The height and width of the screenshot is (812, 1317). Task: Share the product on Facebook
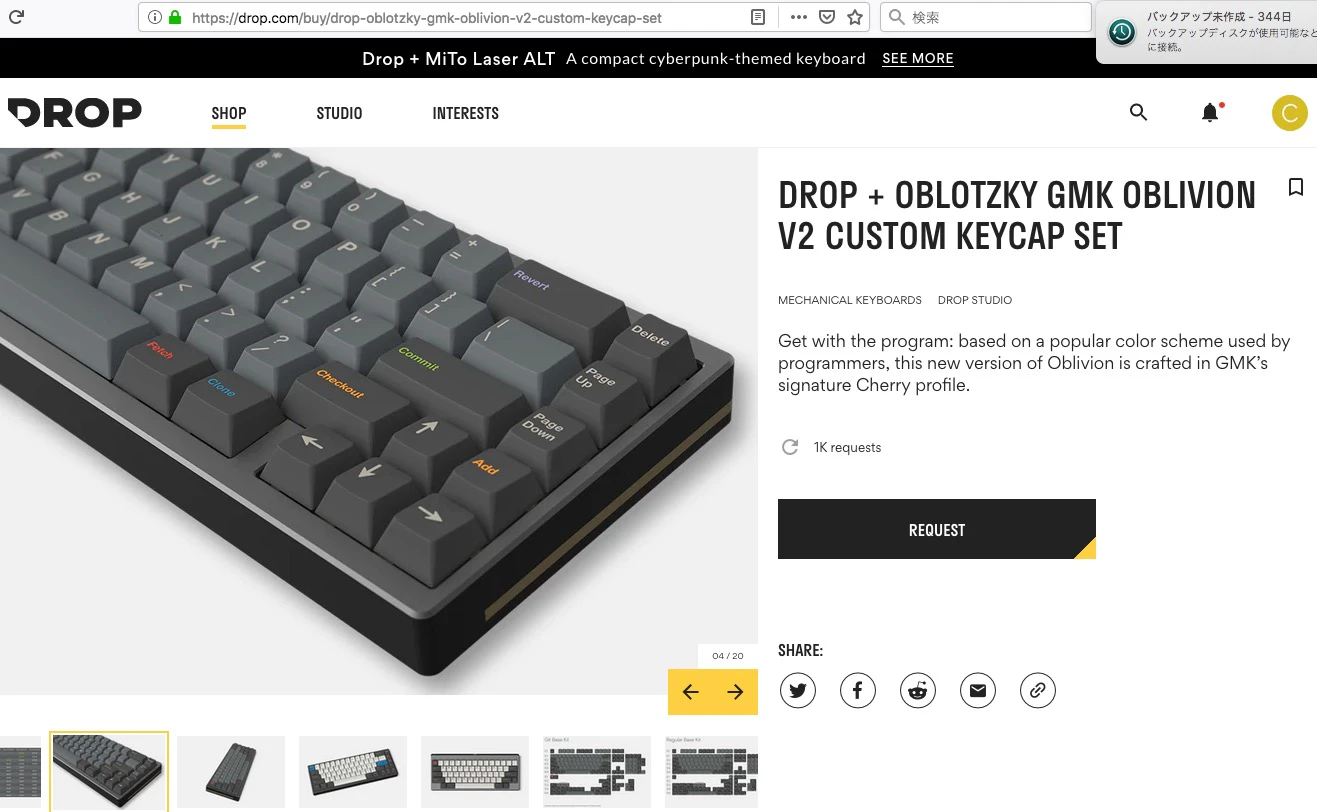858,690
